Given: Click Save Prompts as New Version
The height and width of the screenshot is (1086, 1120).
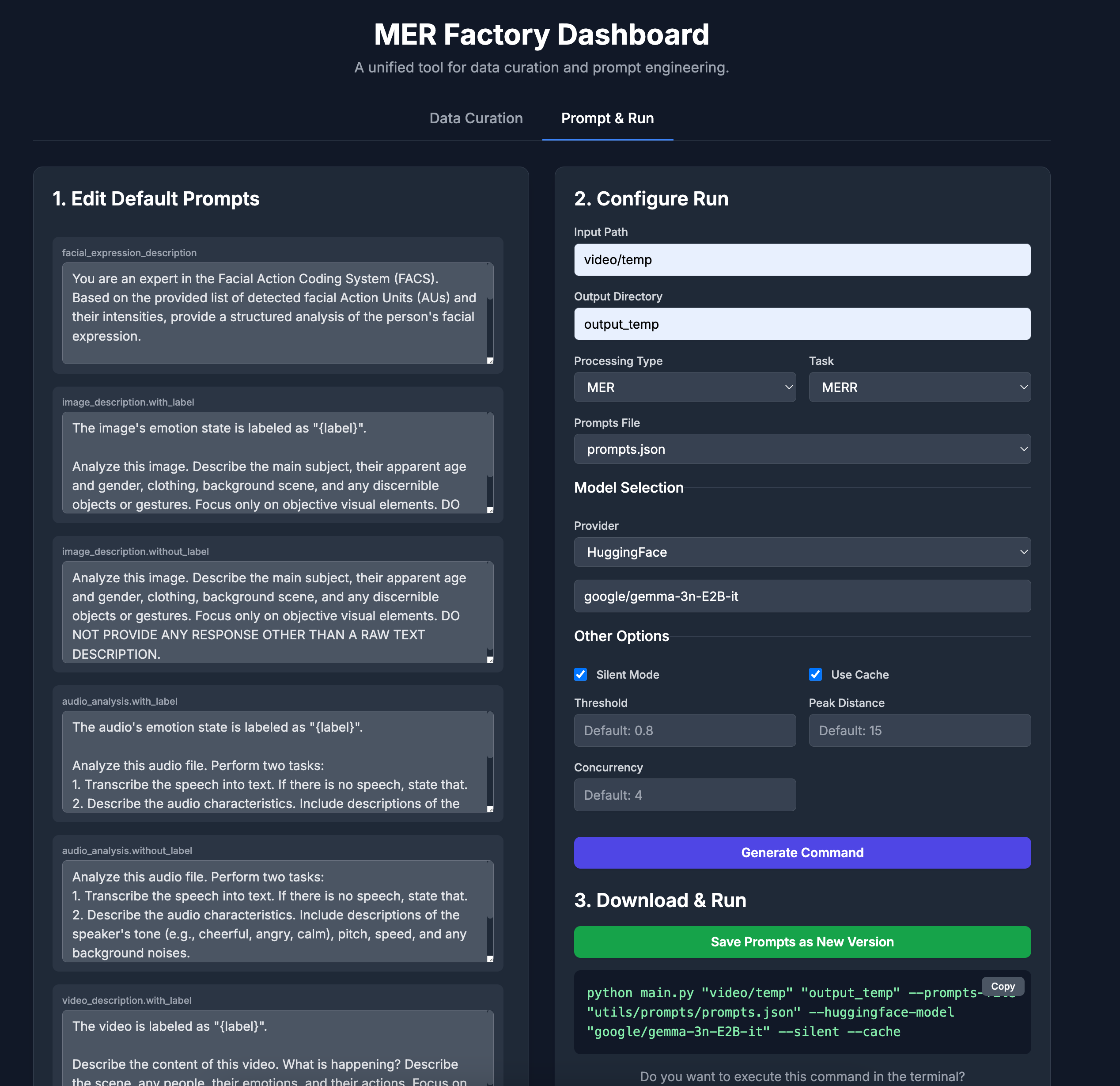Looking at the screenshot, I should pyautogui.click(x=802, y=942).
